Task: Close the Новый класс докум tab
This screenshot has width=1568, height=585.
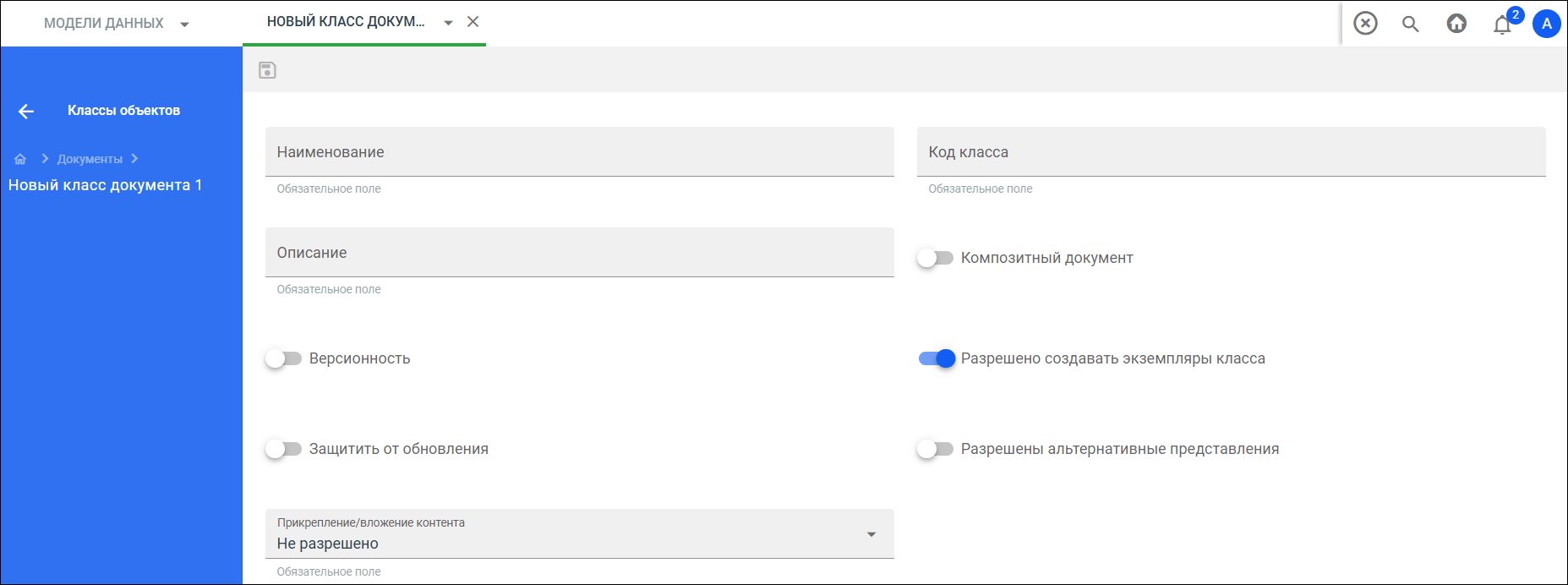Action: (473, 22)
